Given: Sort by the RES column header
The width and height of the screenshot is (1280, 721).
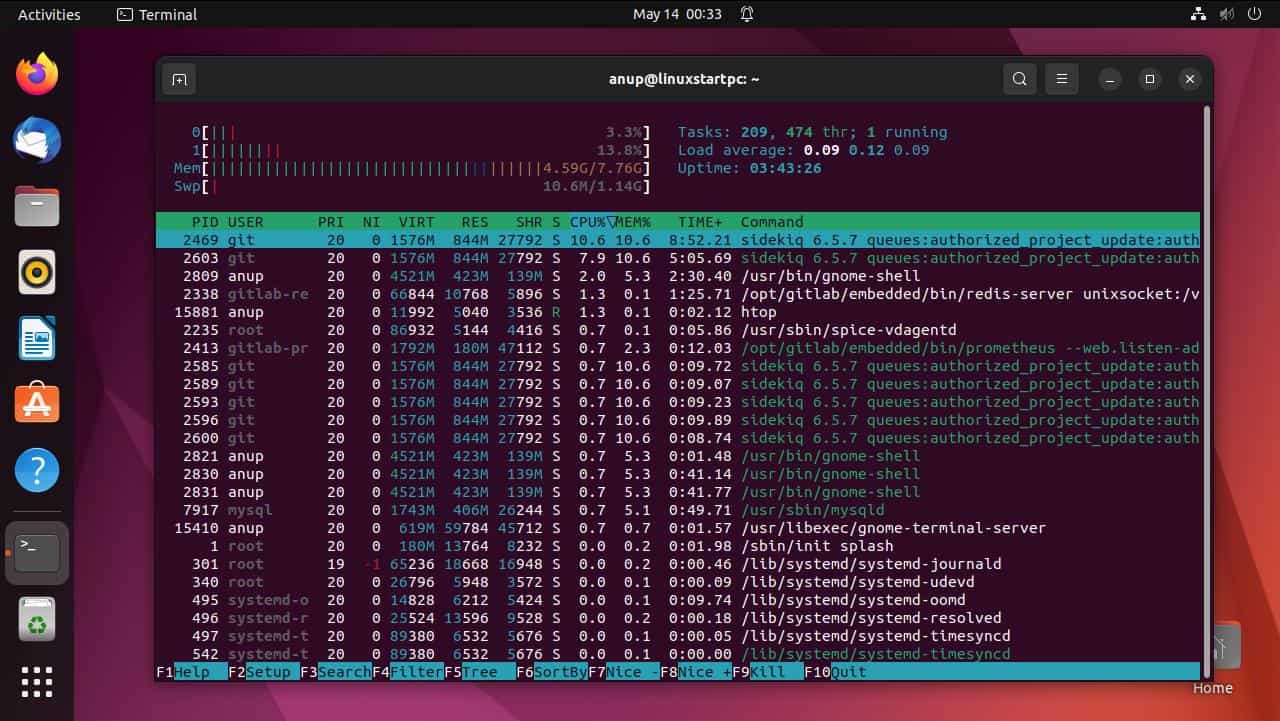Looking at the screenshot, I should [475, 222].
